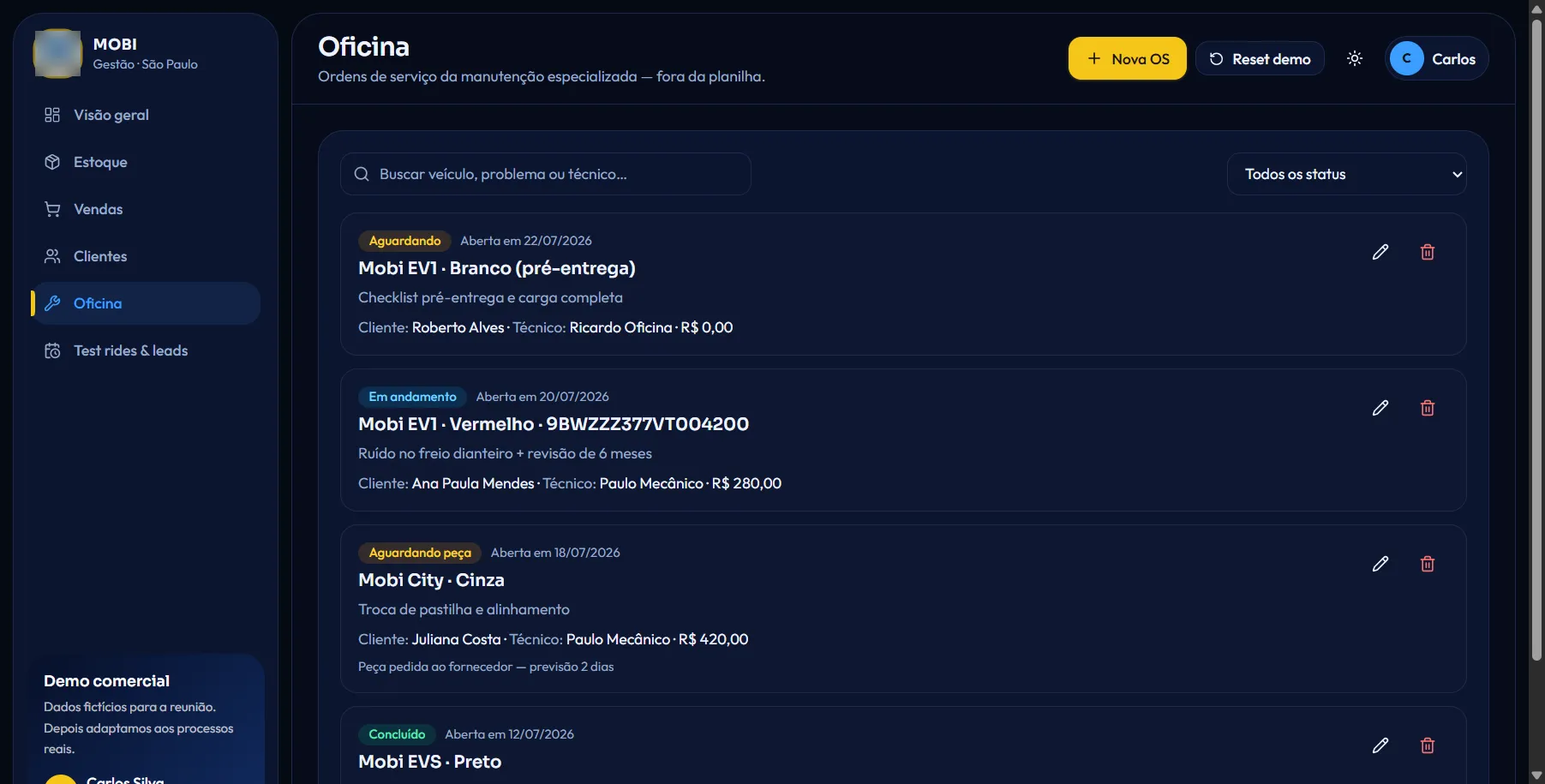Select the title Mobi EVS · Preto
This screenshot has width=1545, height=784.
click(430, 762)
